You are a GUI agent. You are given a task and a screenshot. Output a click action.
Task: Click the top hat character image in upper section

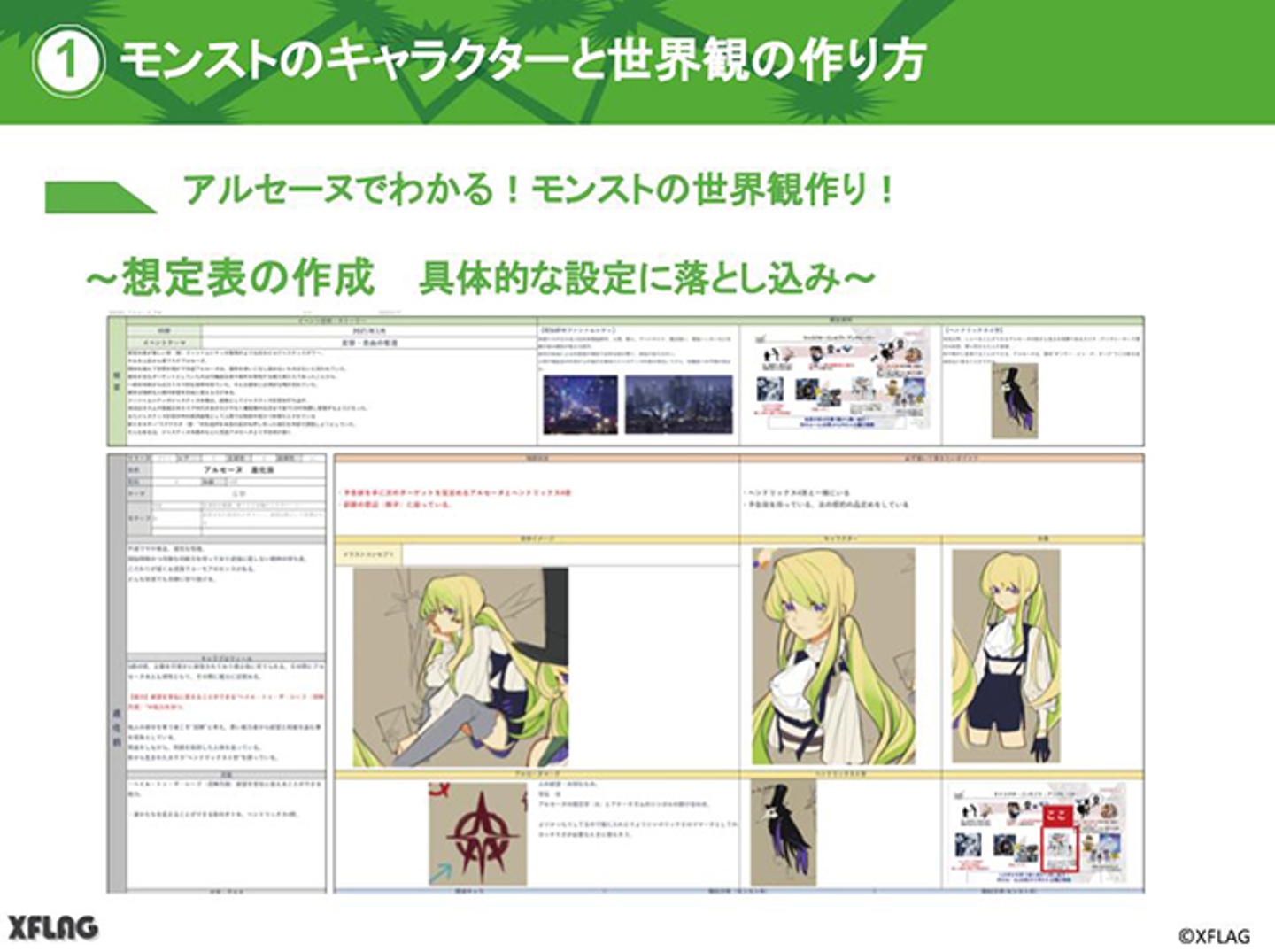1015,401
